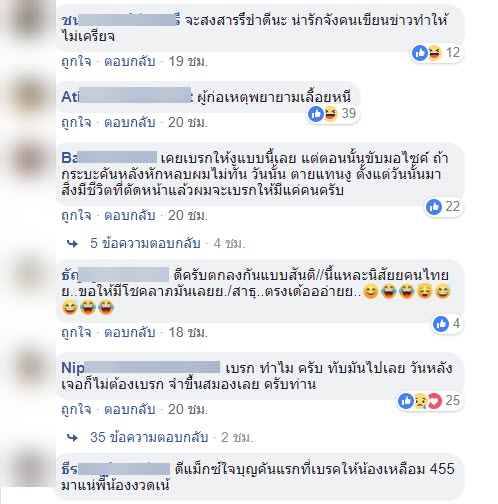Expand 35 ข้อความตอบกลับ replies thread
The width and height of the screenshot is (498, 504).
149,437
